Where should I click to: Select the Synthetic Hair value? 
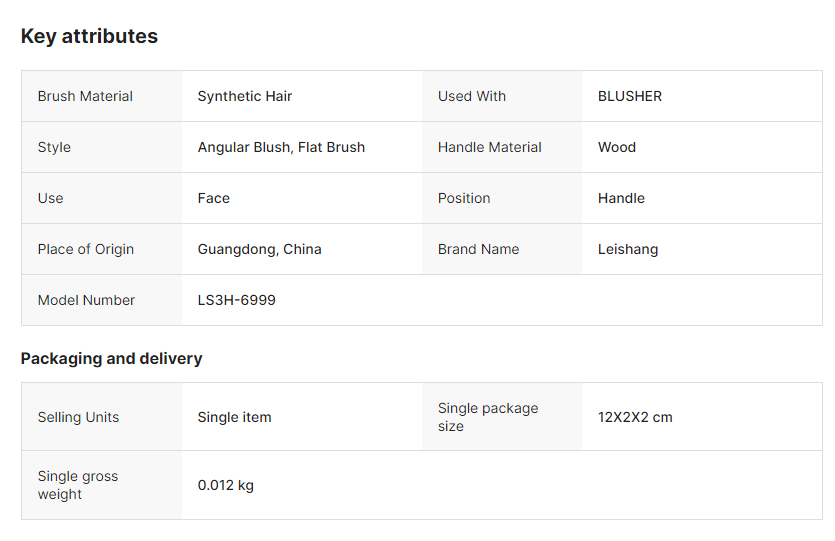(245, 96)
